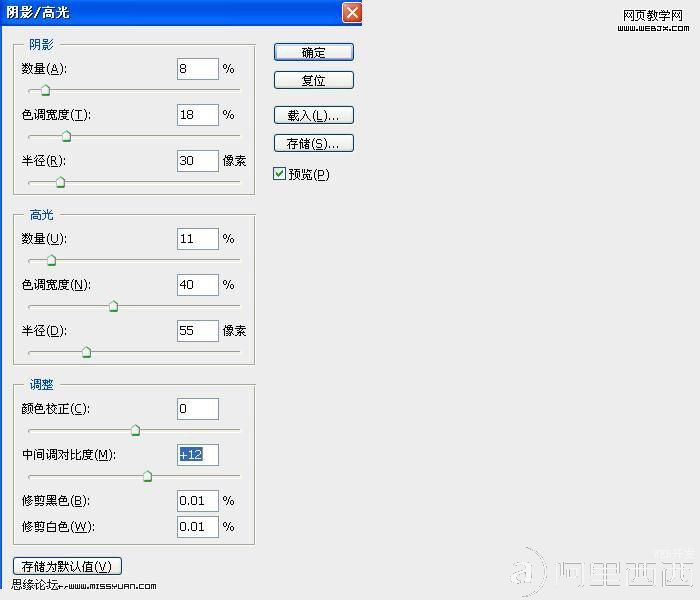This screenshot has height=600, width=700.
Task: Focus the 修剪白色(W) field showing 0.01
Action: (198, 527)
